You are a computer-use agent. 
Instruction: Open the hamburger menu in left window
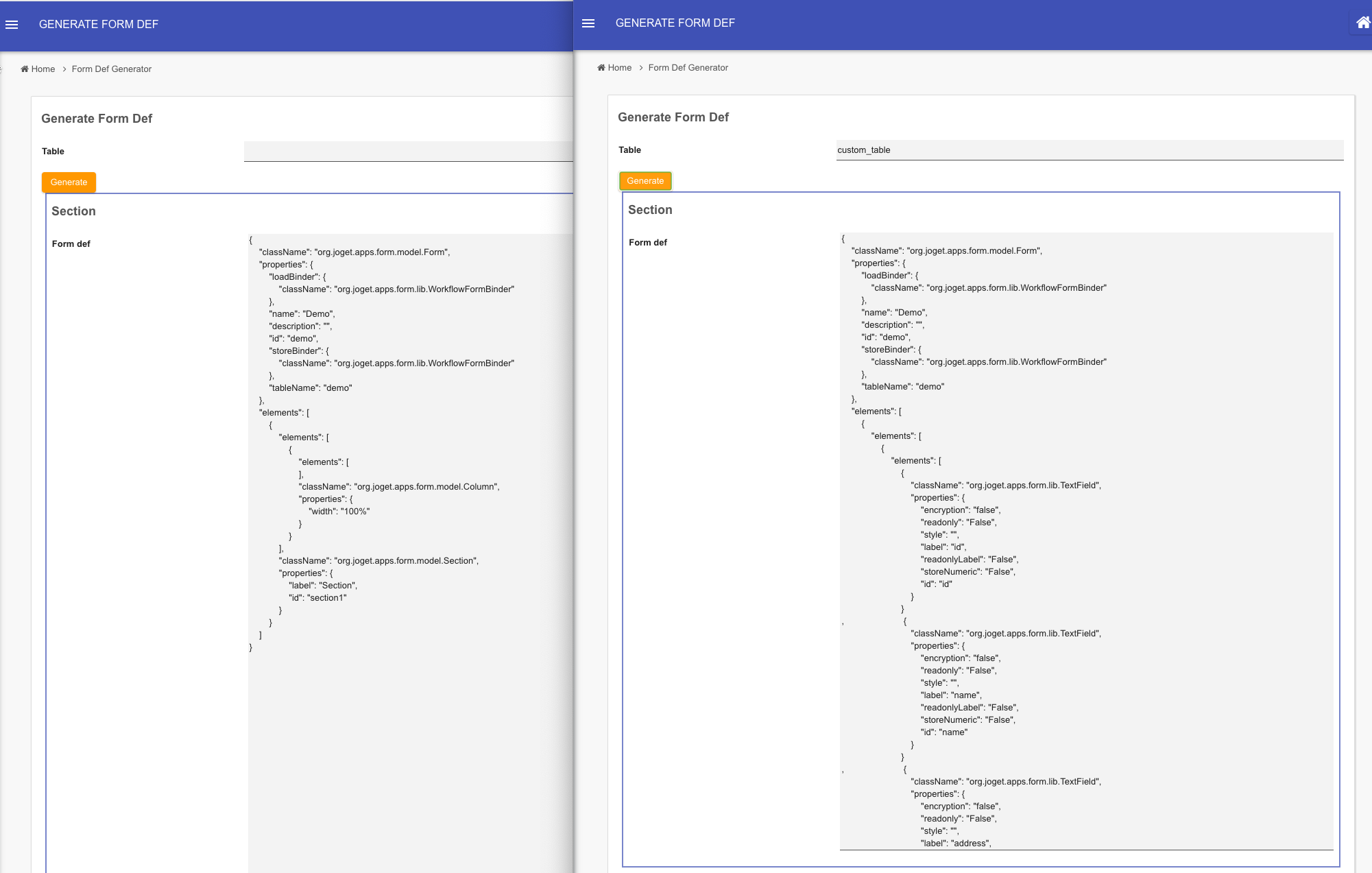12,25
